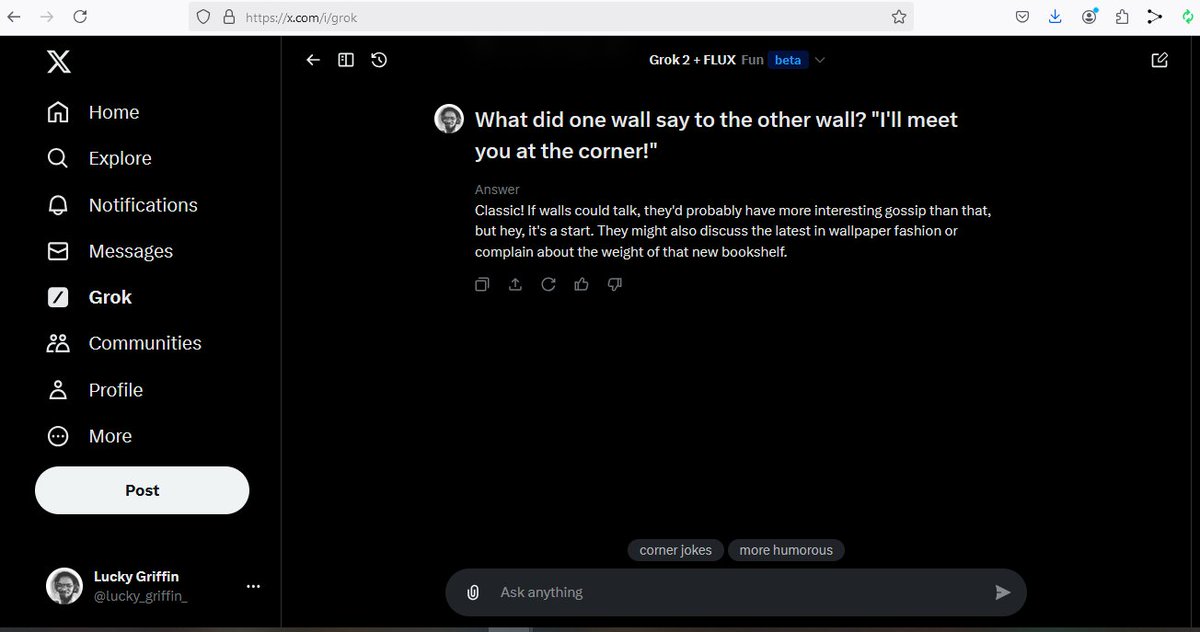
Task: Click the address bar lock icon
Action: [x=228, y=16]
